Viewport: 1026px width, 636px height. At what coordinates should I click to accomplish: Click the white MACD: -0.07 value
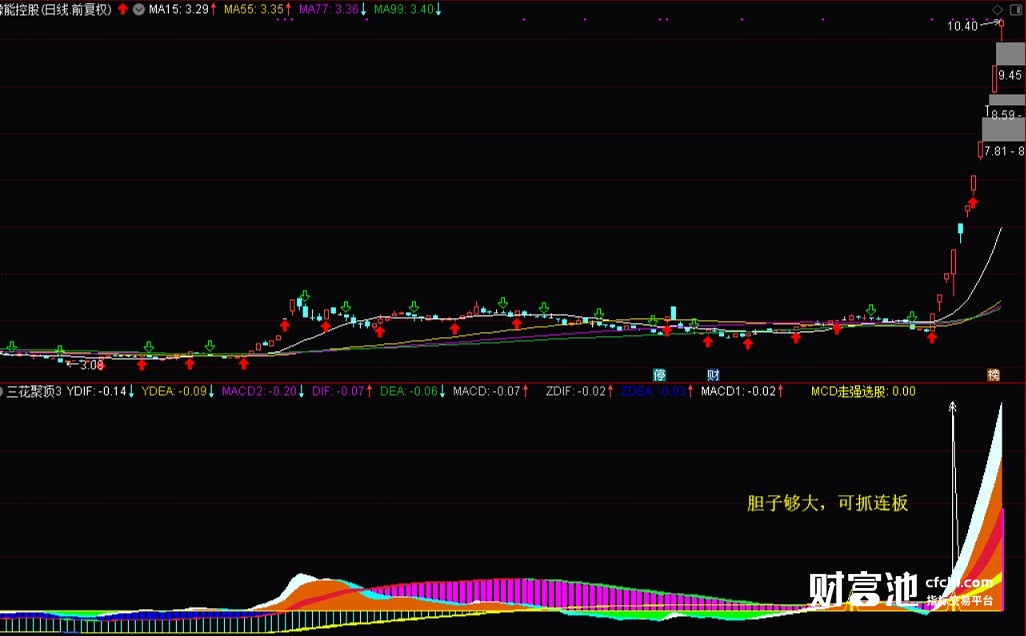(x=486, y=391)
